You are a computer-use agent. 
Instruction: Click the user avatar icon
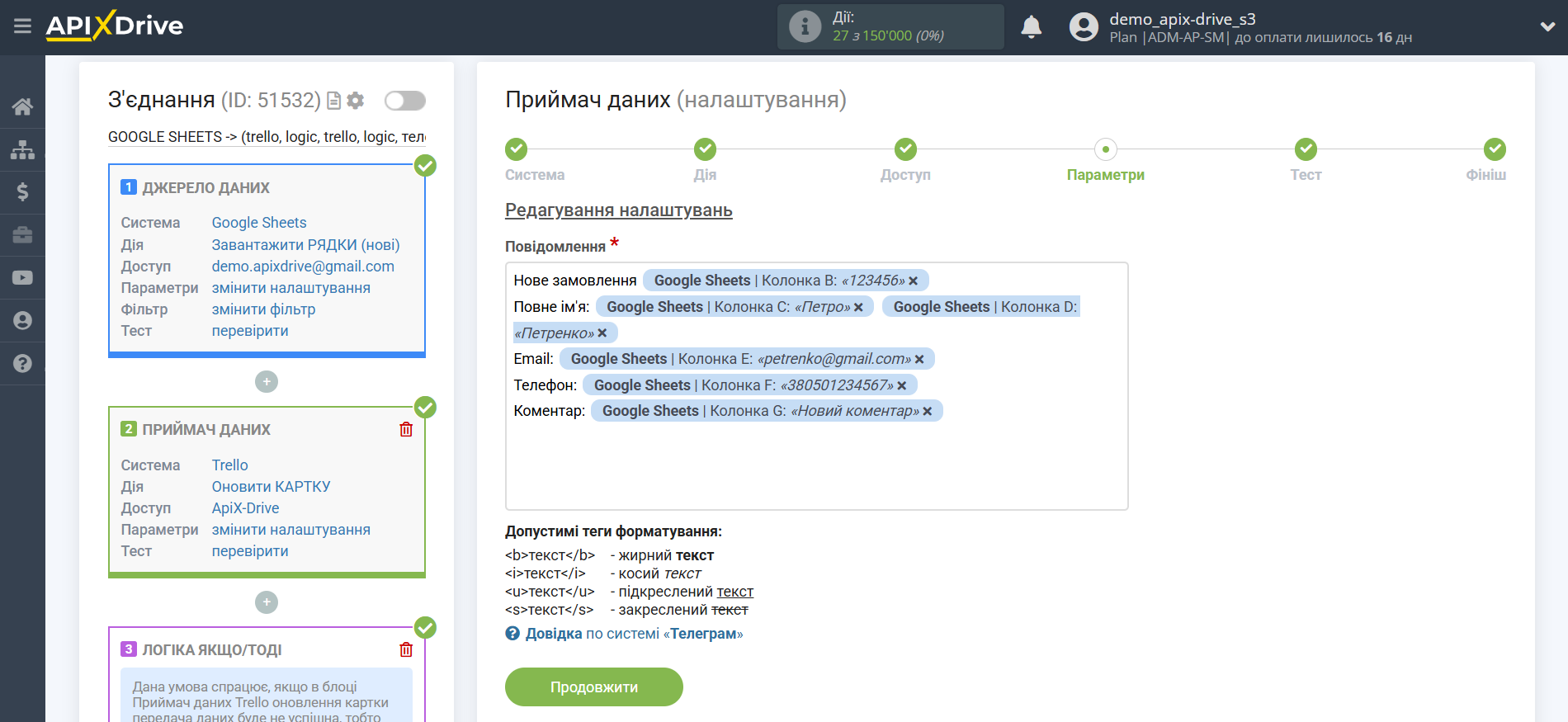tap(1084, 26)
